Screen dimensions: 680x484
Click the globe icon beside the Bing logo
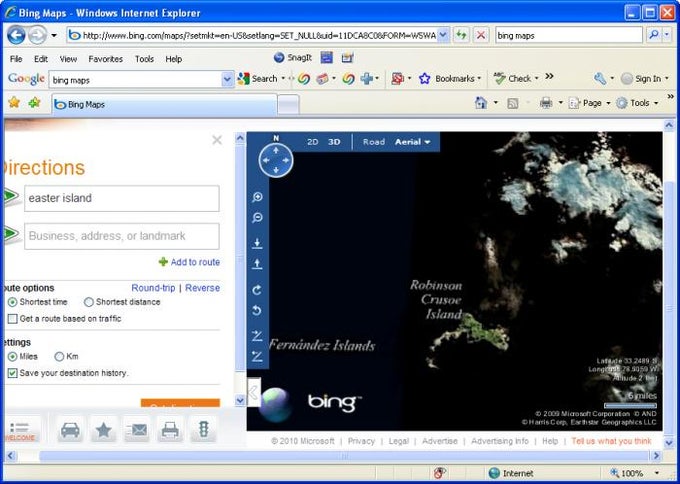(x=275, y=405)
